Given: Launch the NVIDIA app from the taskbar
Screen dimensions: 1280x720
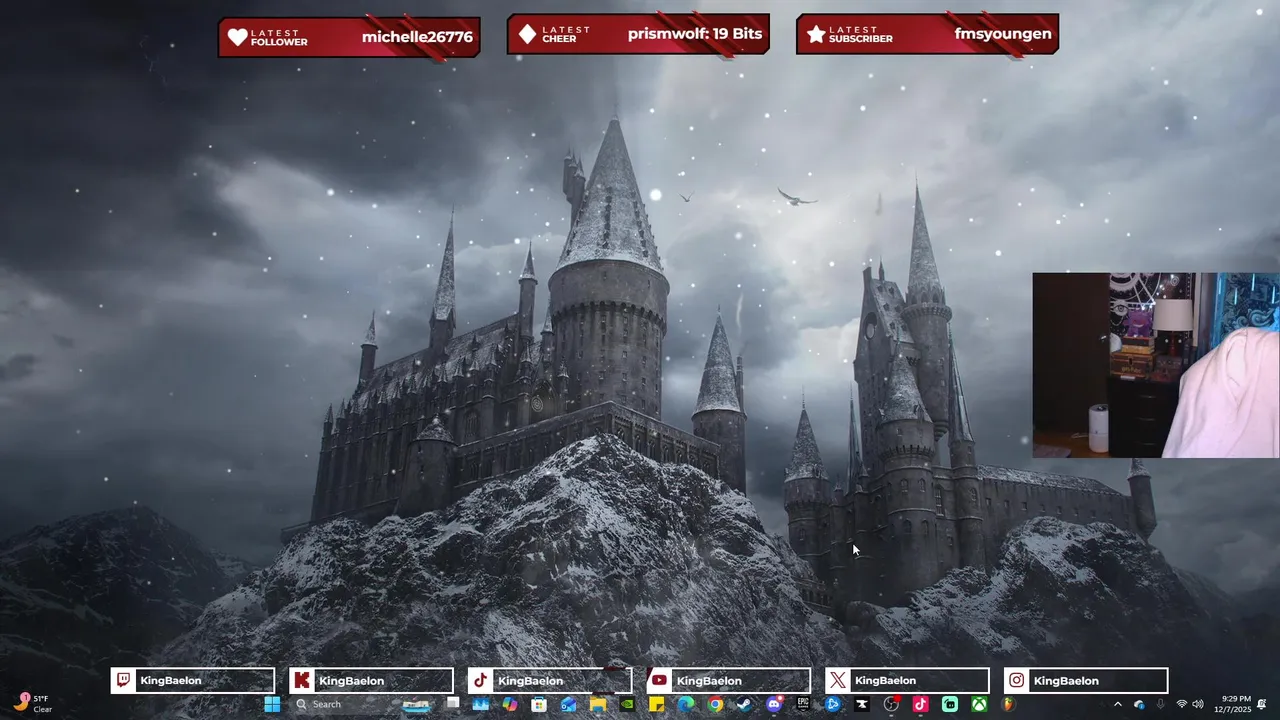Looking at the screenshot, I should point(627,704).
